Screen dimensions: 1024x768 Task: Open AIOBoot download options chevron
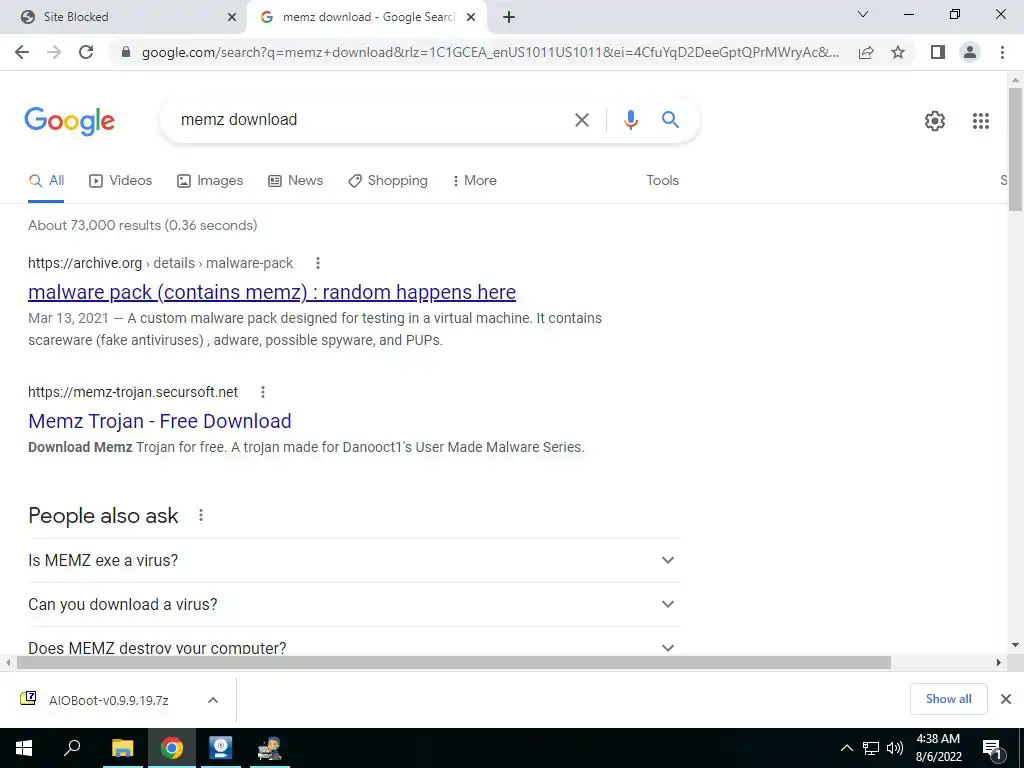[x=212, y=700]
